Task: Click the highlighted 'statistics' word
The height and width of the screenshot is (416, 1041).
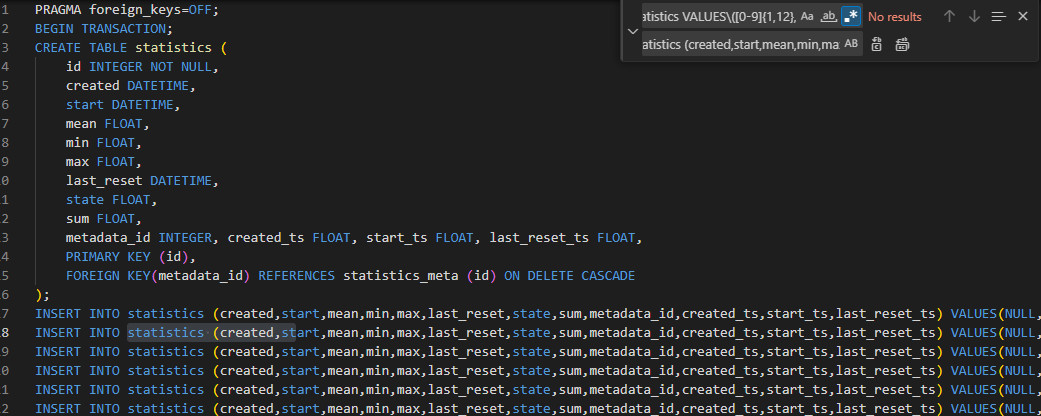Action: [165, 332]
